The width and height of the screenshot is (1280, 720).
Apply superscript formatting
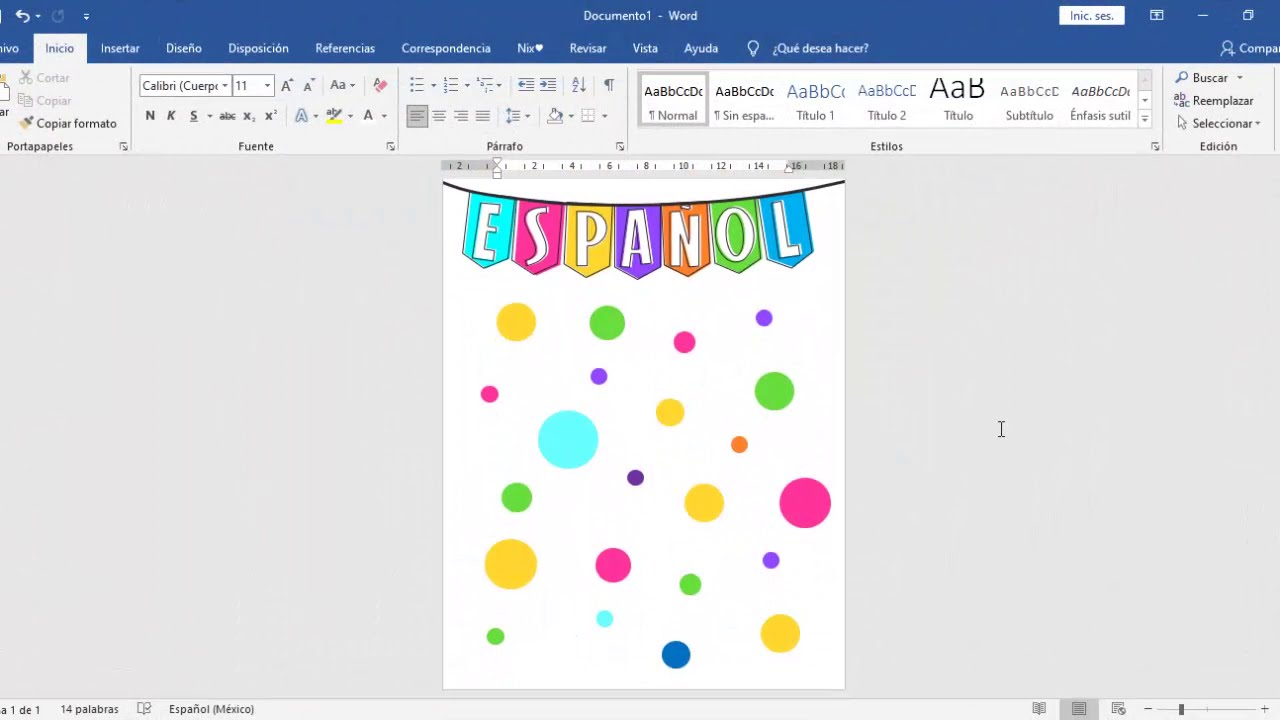(x=270, y=116)
